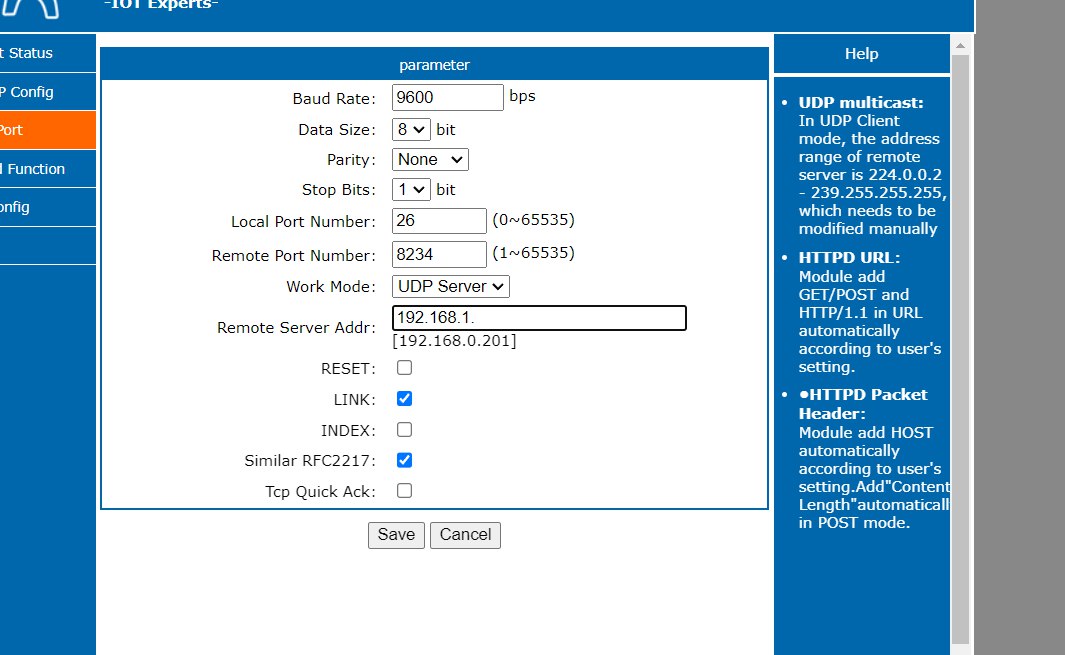Screen dimensions: 1065x655
Task: Open the Status sidebar page
Action: 48,53
